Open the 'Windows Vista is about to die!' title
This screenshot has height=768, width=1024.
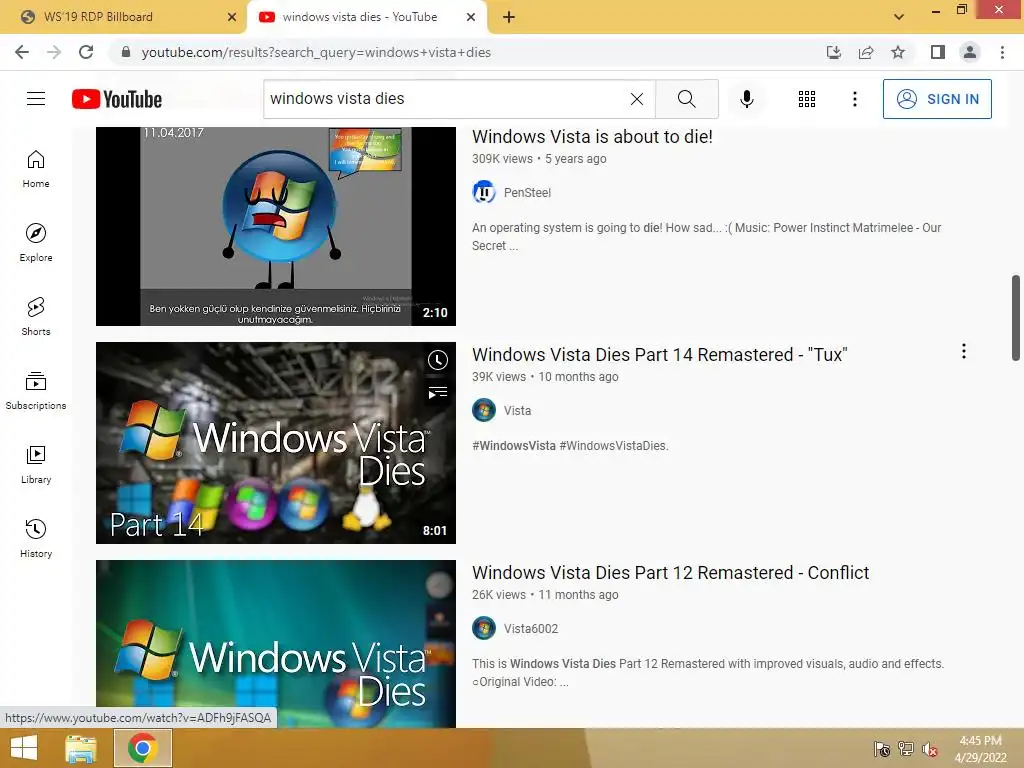592,136
